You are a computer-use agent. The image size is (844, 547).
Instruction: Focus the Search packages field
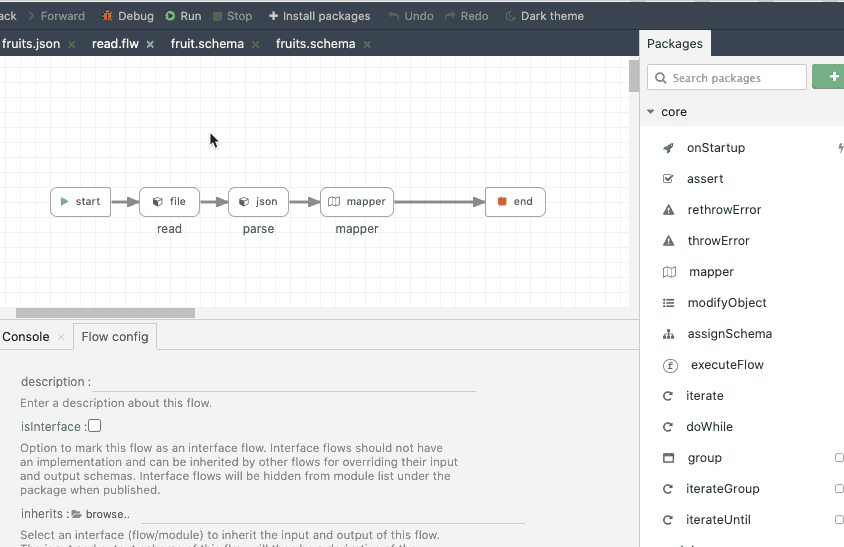coord(727,78)
